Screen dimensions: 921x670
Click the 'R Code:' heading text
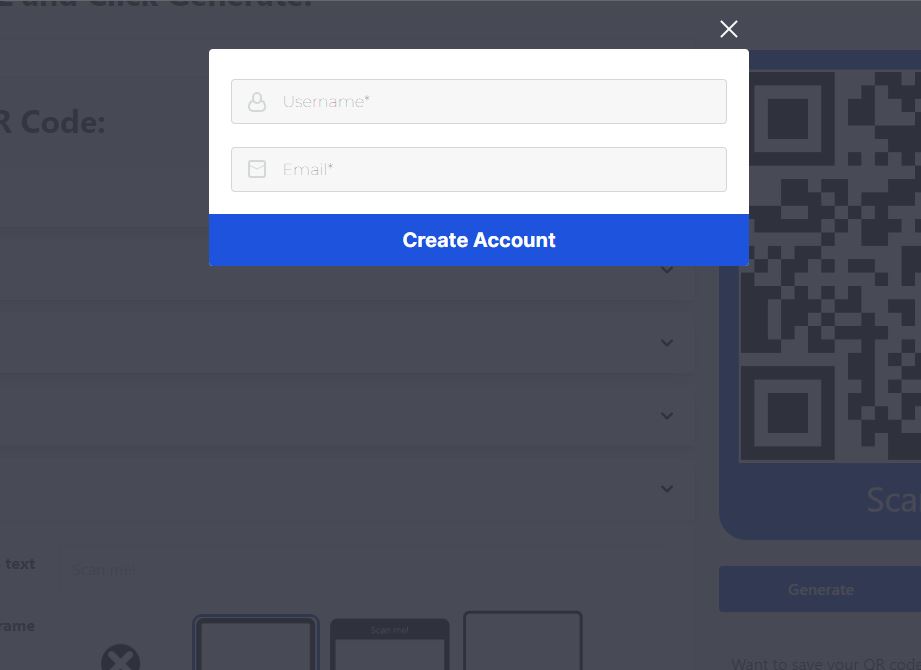pos(52,123)
